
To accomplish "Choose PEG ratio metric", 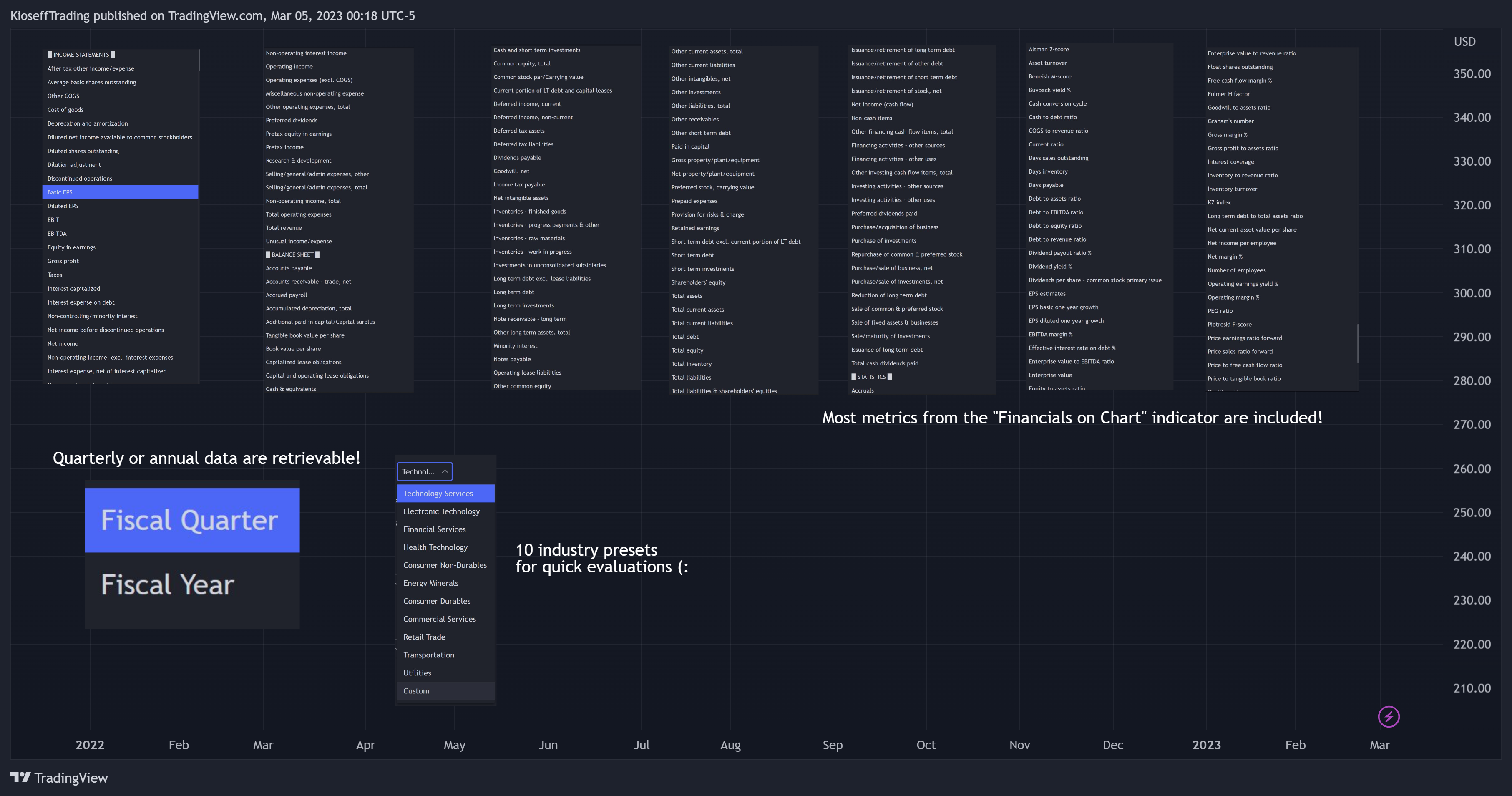I will 1220,311.
